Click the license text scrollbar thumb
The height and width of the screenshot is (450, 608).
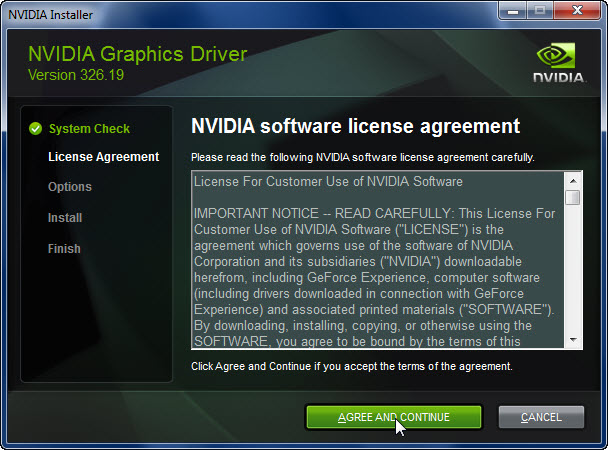(573, 197)
